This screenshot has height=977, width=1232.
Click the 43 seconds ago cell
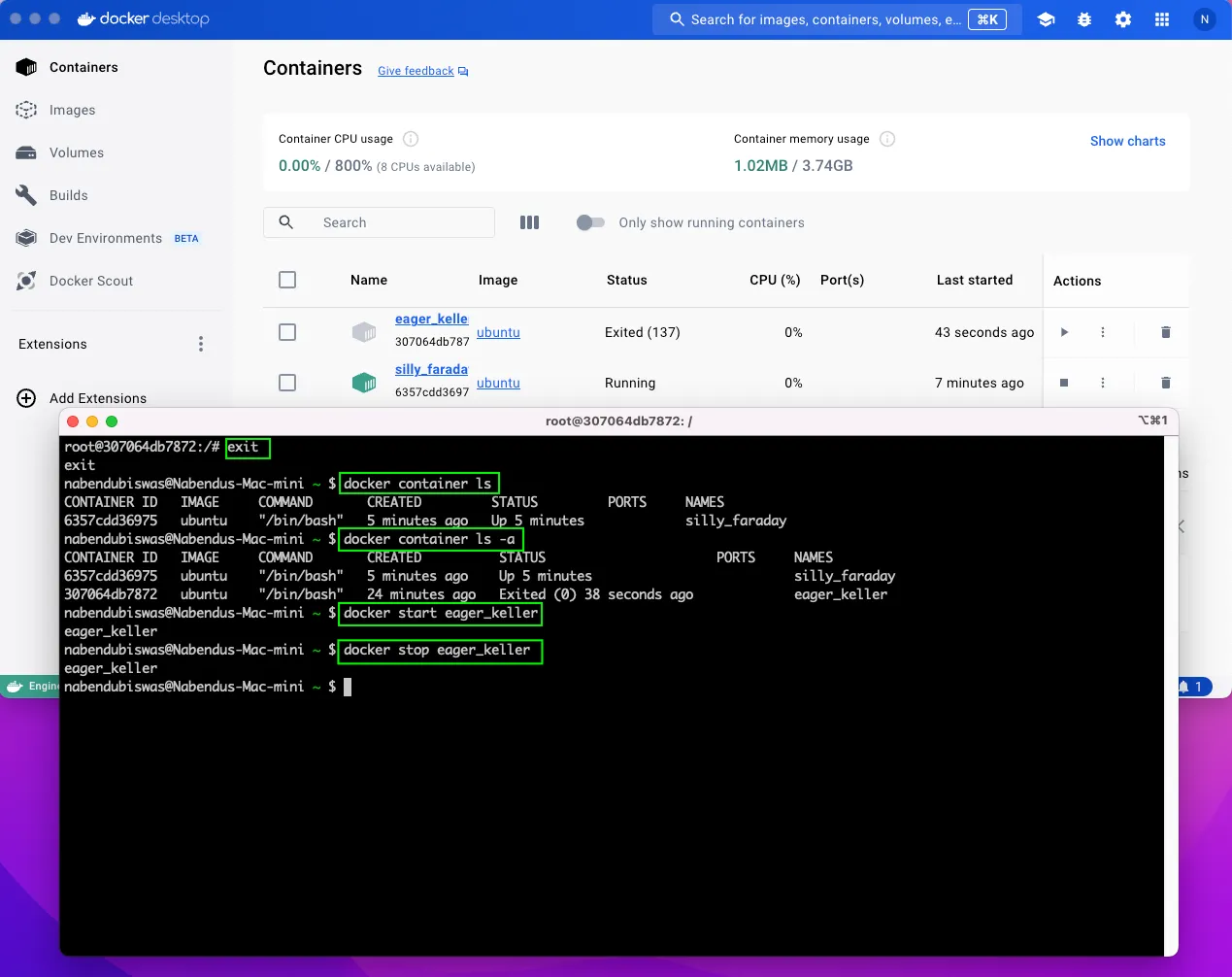984,332
